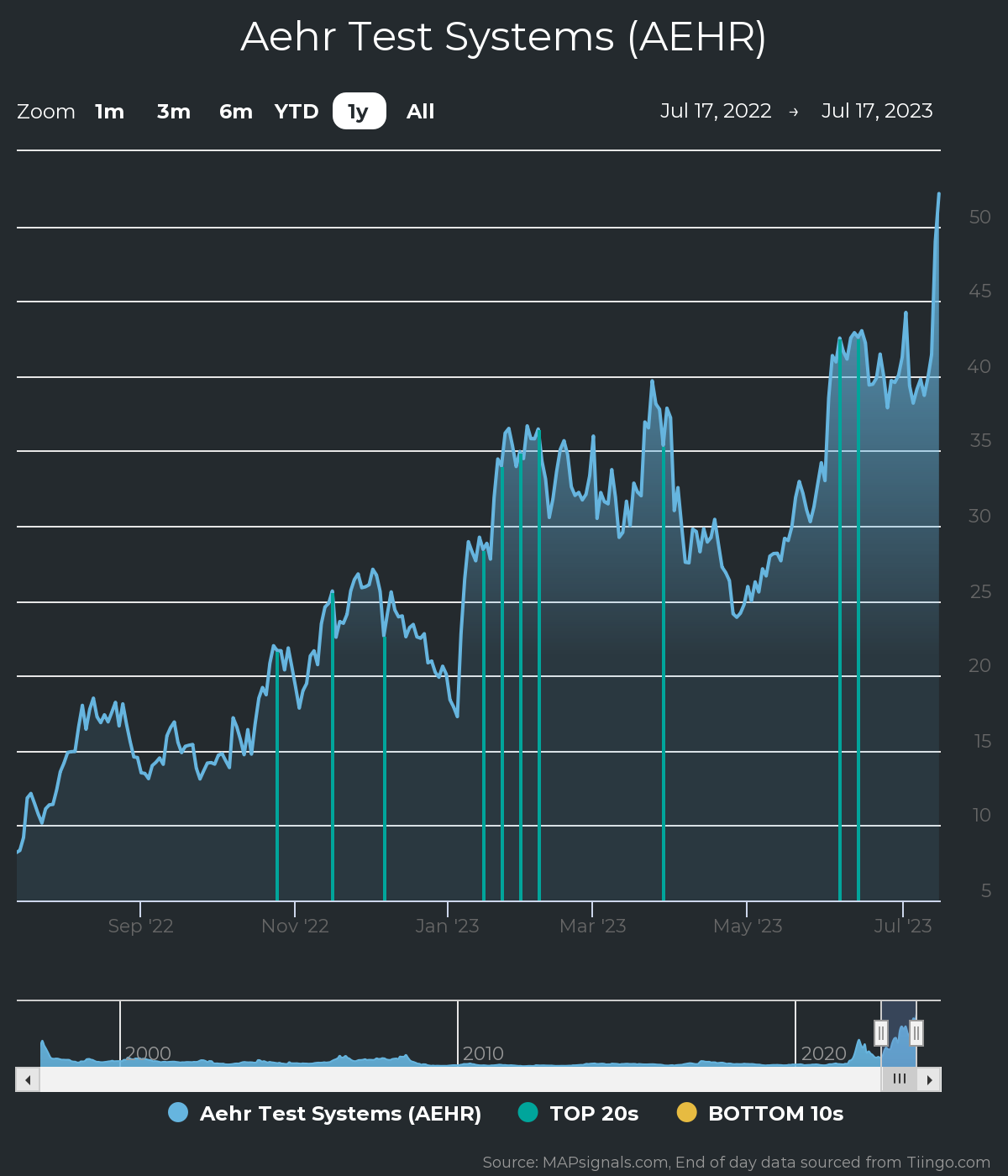Image resolution: width=1008 pixels, height=1176 pixels.
Task: Click the yellow BOTTOM 10s legend dot
Action: 687,1112
